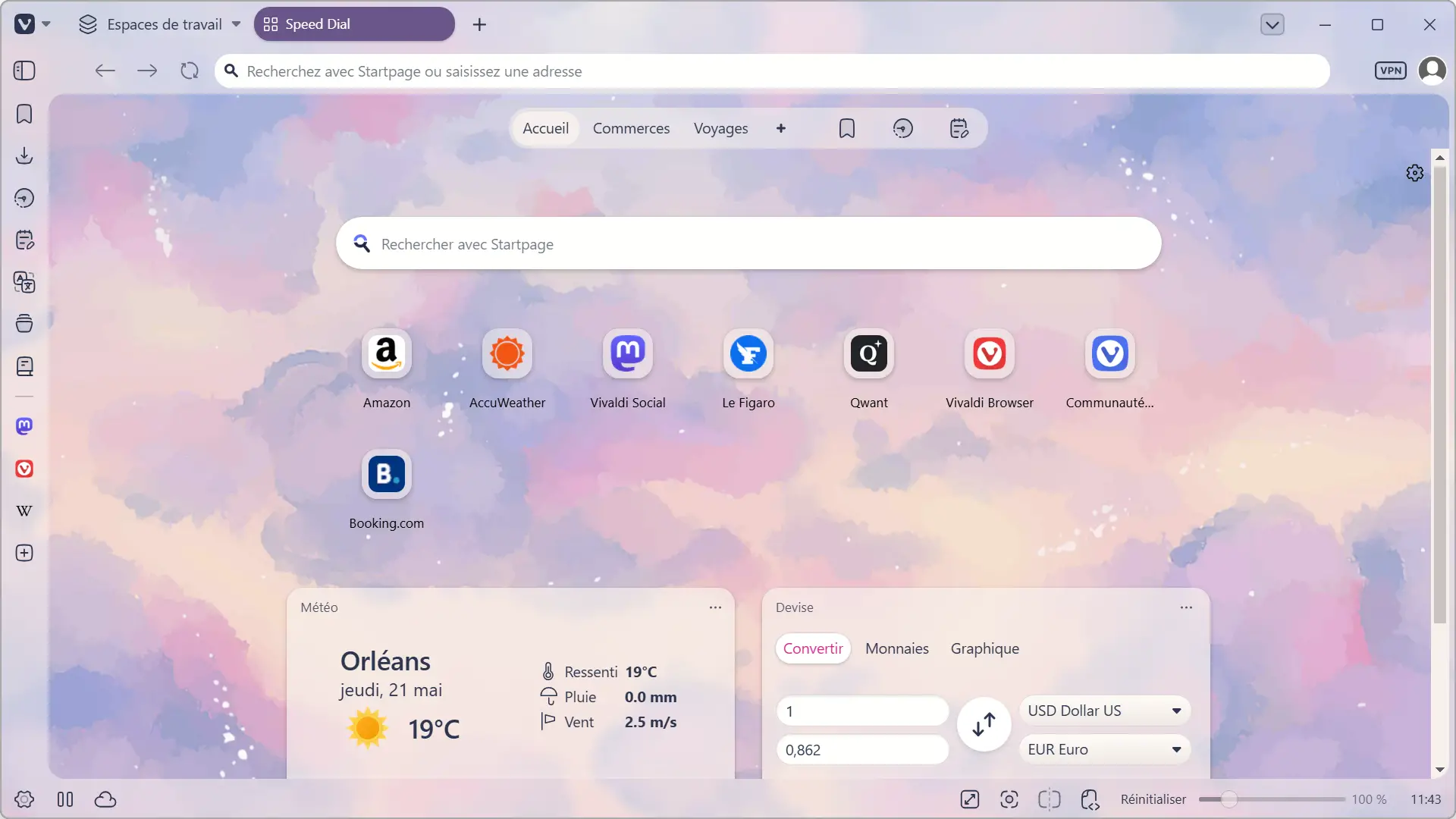Select the Graphique tab
Screen dimensions: 1456x819
[985, 648]
